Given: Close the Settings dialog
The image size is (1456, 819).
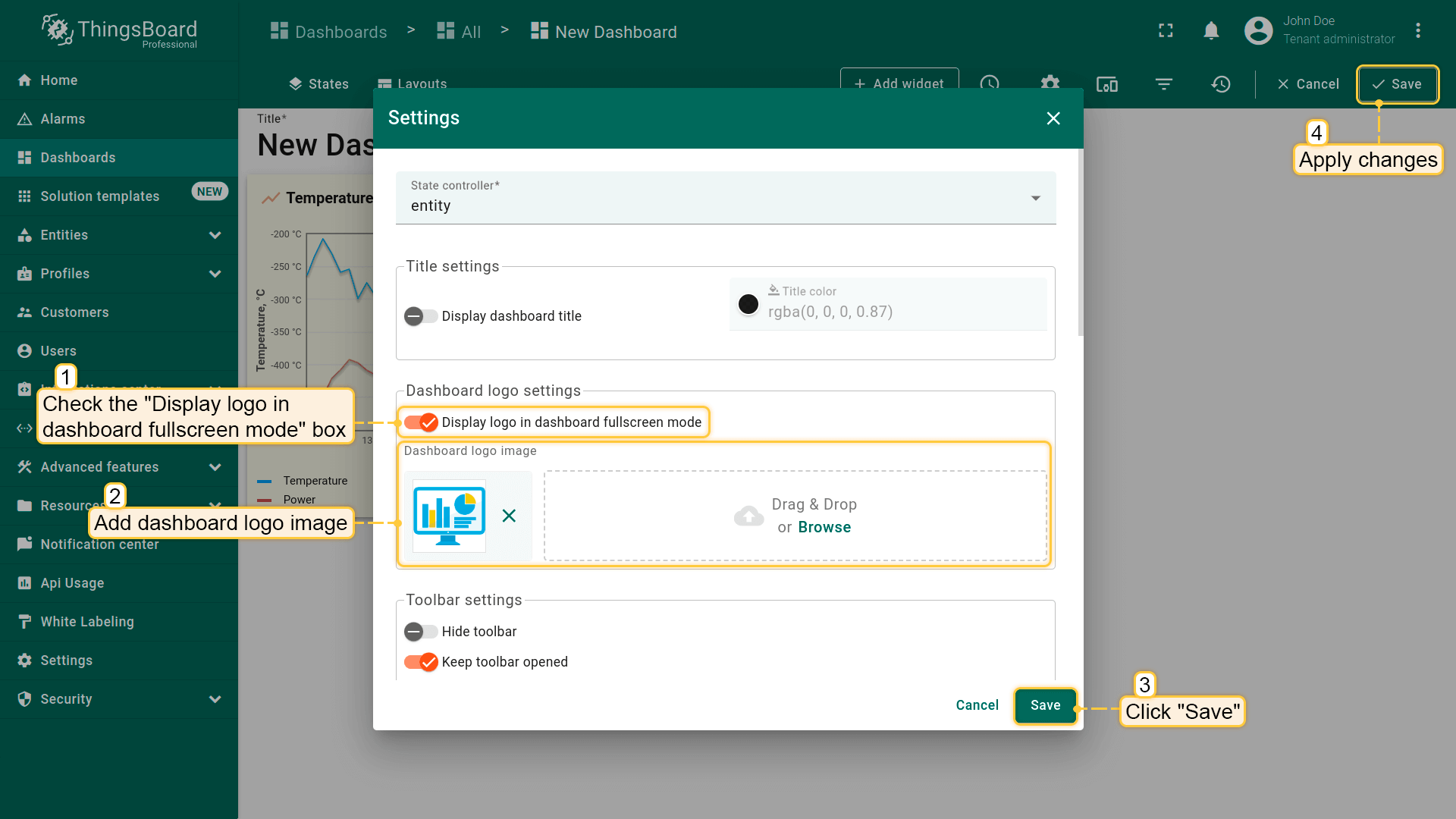Looking at the screenshot, I should (1053, 118).
